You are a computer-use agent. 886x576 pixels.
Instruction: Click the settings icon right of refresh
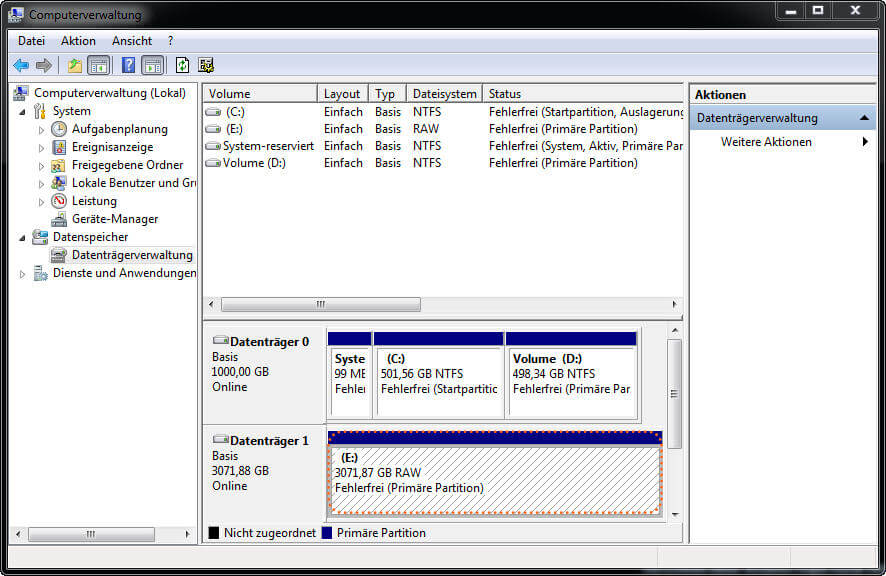click(x=207, y=65)
